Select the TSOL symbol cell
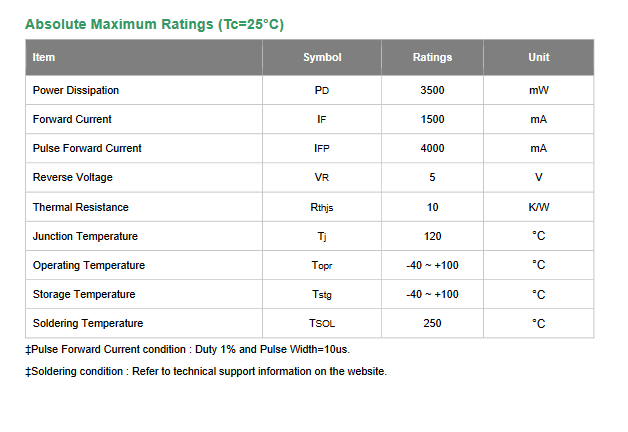The image size is (628, 432). click(x=322, y=323)
